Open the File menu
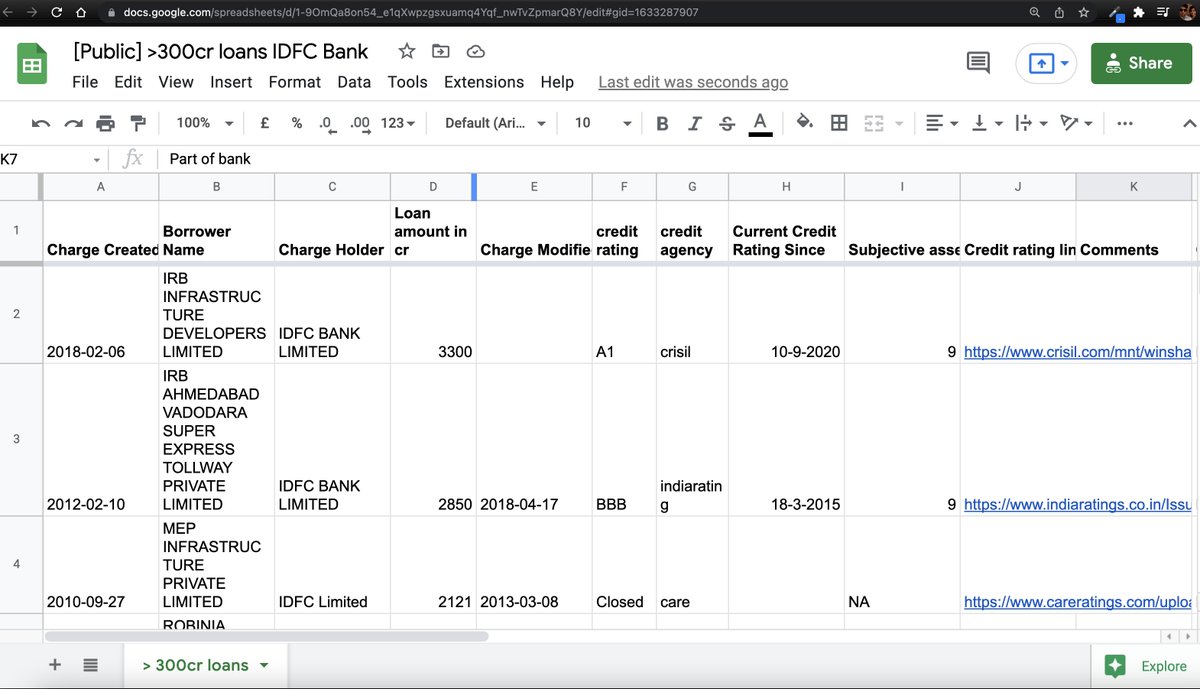Viewport: 1200px width, 689px height. pos(85,82)
